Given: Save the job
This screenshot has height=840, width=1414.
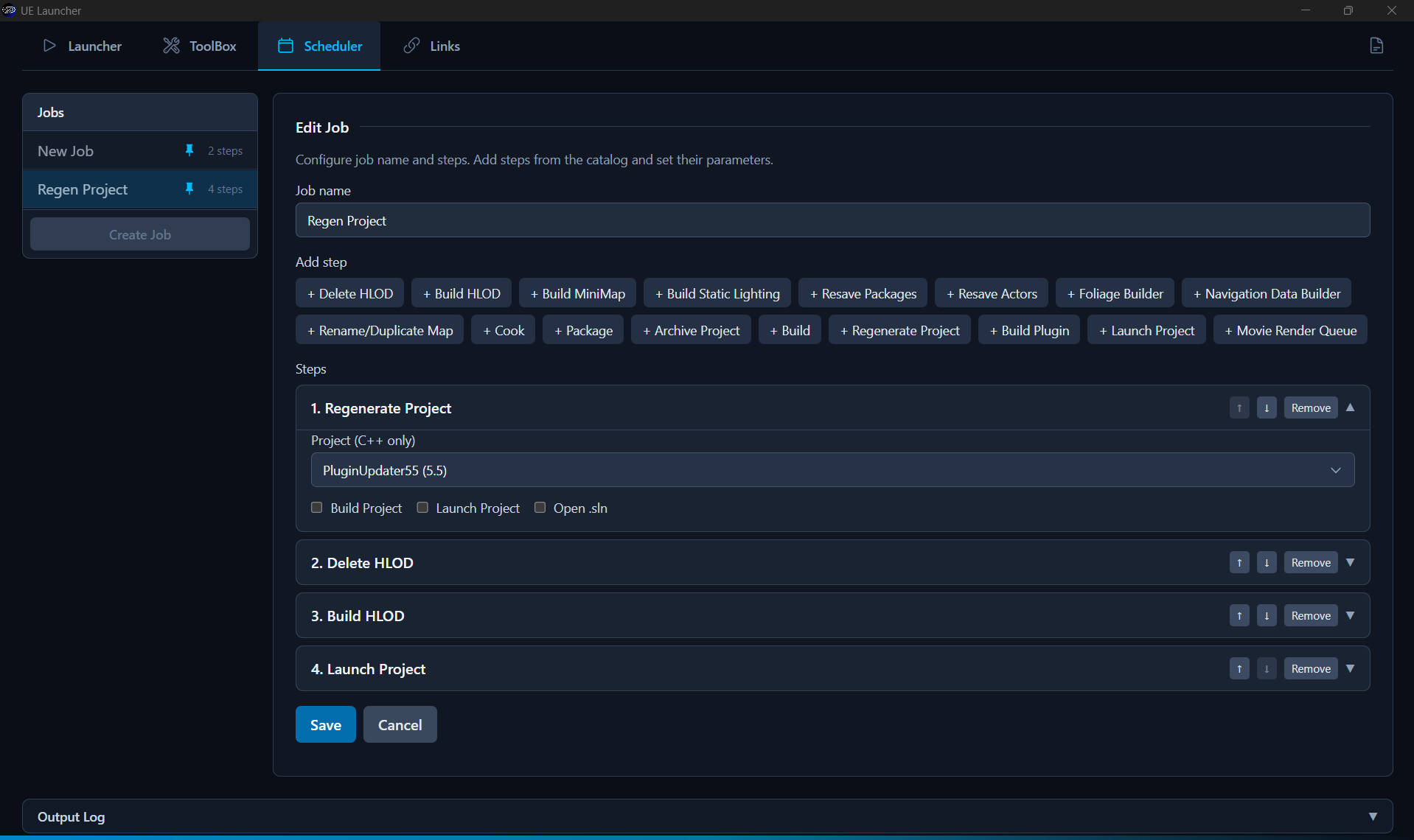Looking at the screenshot, I should click(x=326, y=724).
